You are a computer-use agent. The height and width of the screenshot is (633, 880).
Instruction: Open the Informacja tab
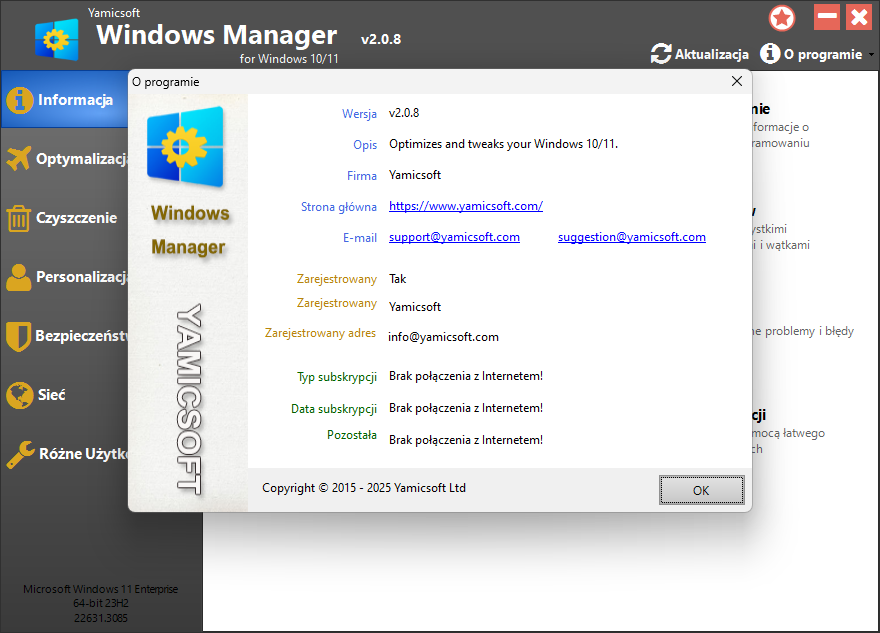coord(65,100)
